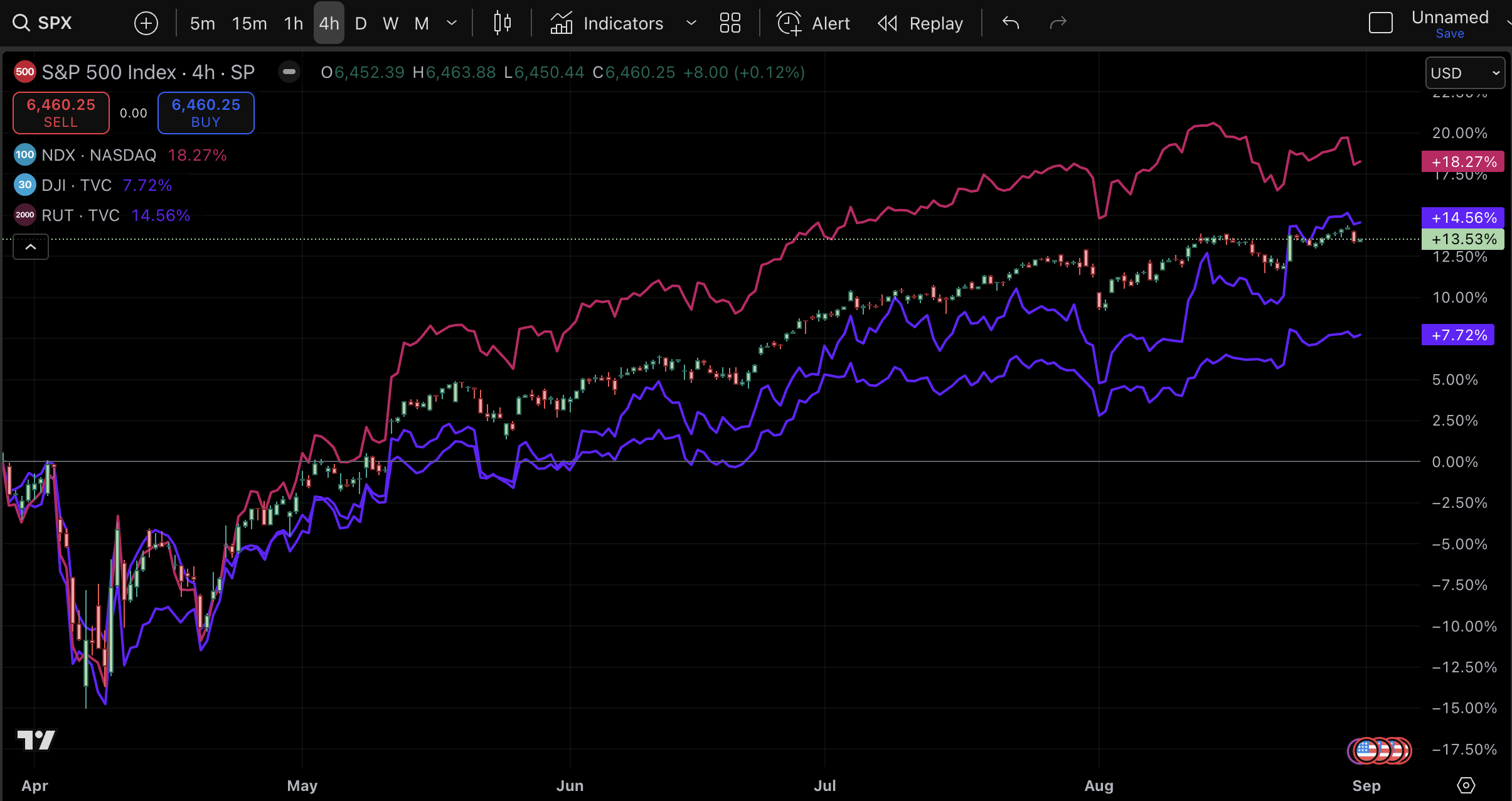Click the Aug label on time axis
1512x801 pixels.
click(1099, 786)
